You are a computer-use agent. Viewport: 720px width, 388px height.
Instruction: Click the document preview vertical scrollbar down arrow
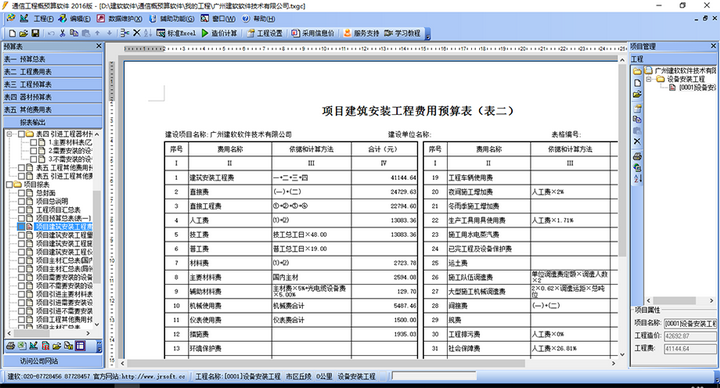coord(622,354)
